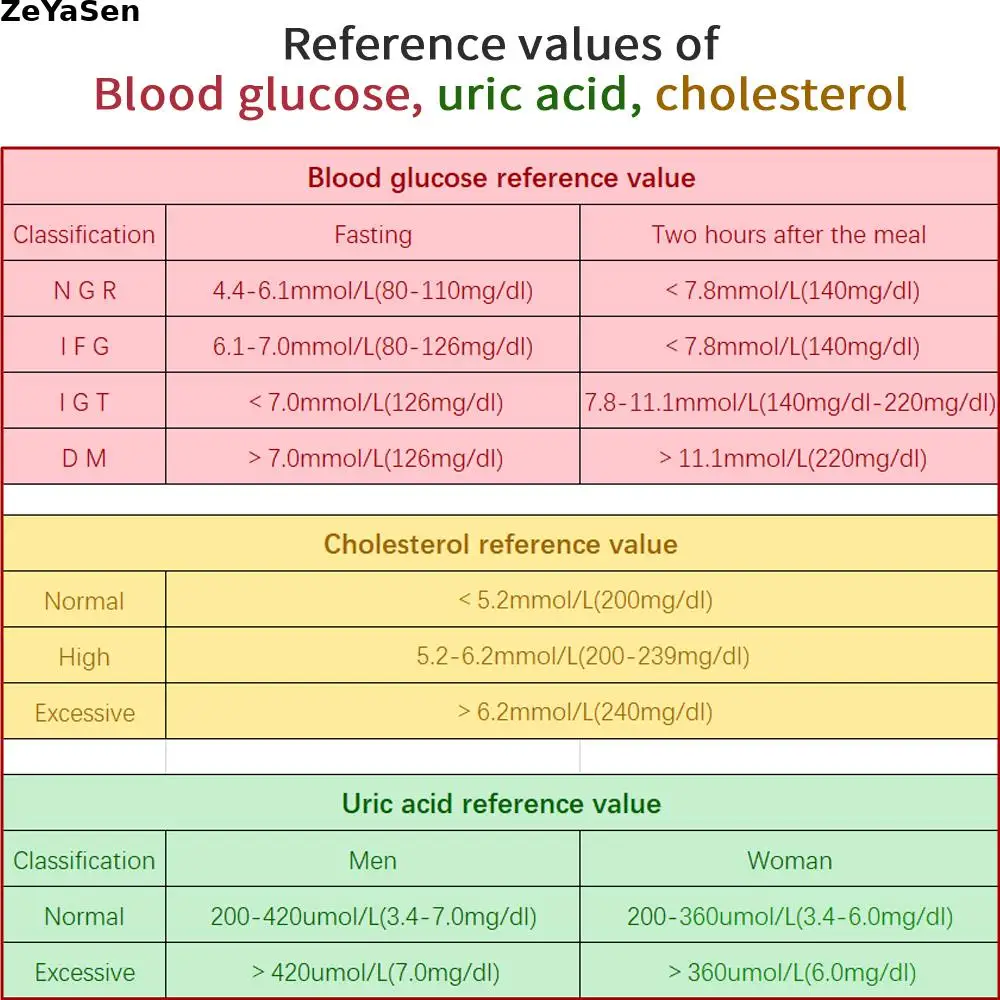
Task: Select the Men column header
Action: point(373,861)
